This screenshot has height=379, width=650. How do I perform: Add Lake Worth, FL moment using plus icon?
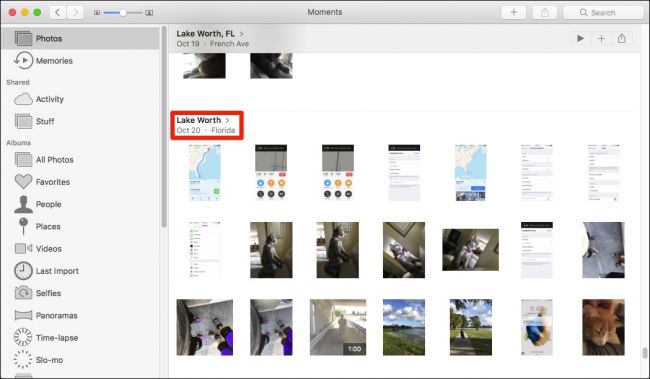pyautogui.click(x=601, y=39)
